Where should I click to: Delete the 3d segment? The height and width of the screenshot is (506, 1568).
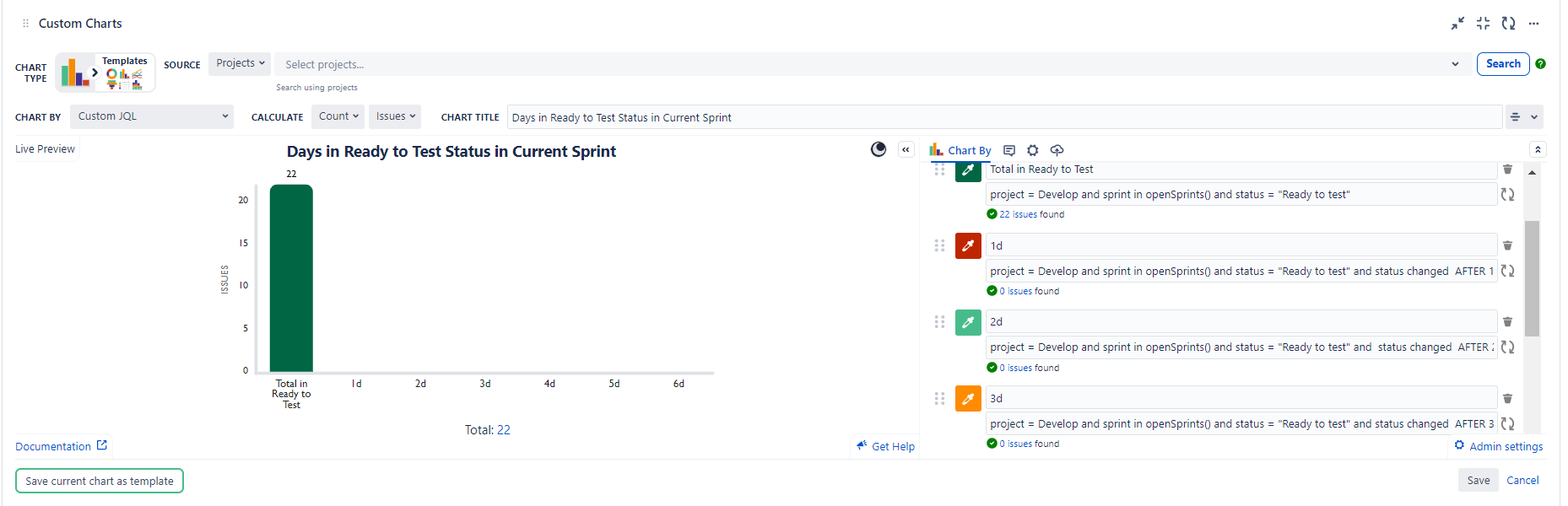click(1507, 398)
